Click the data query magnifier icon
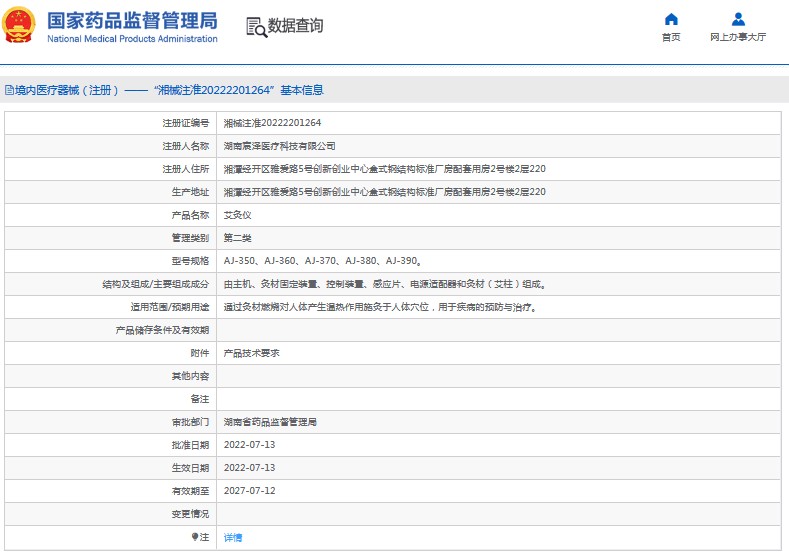The width and height of the screenshot is (789, 559). point(256,27)
